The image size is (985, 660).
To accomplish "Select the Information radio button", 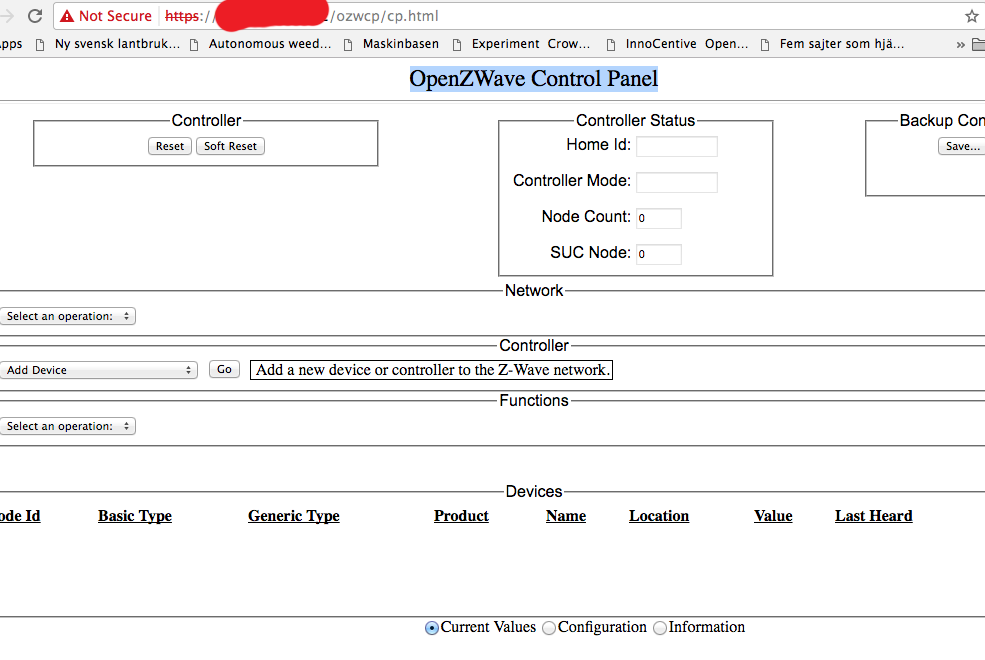I will [x=660, y=628].
